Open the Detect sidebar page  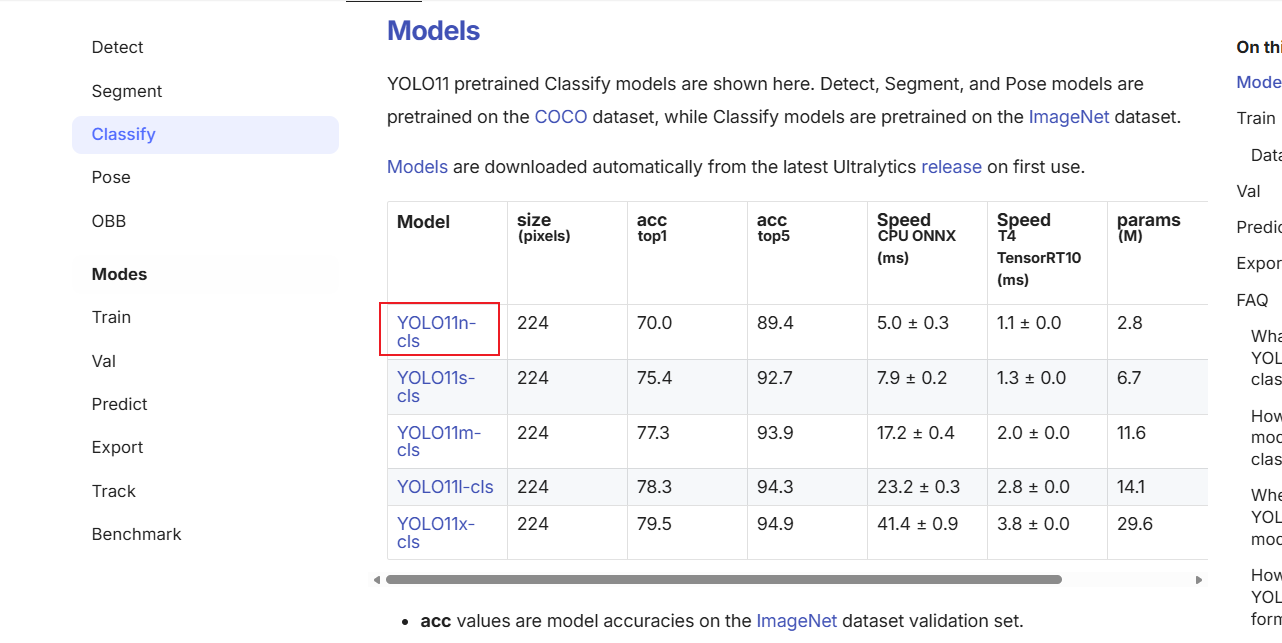[117, 47]
